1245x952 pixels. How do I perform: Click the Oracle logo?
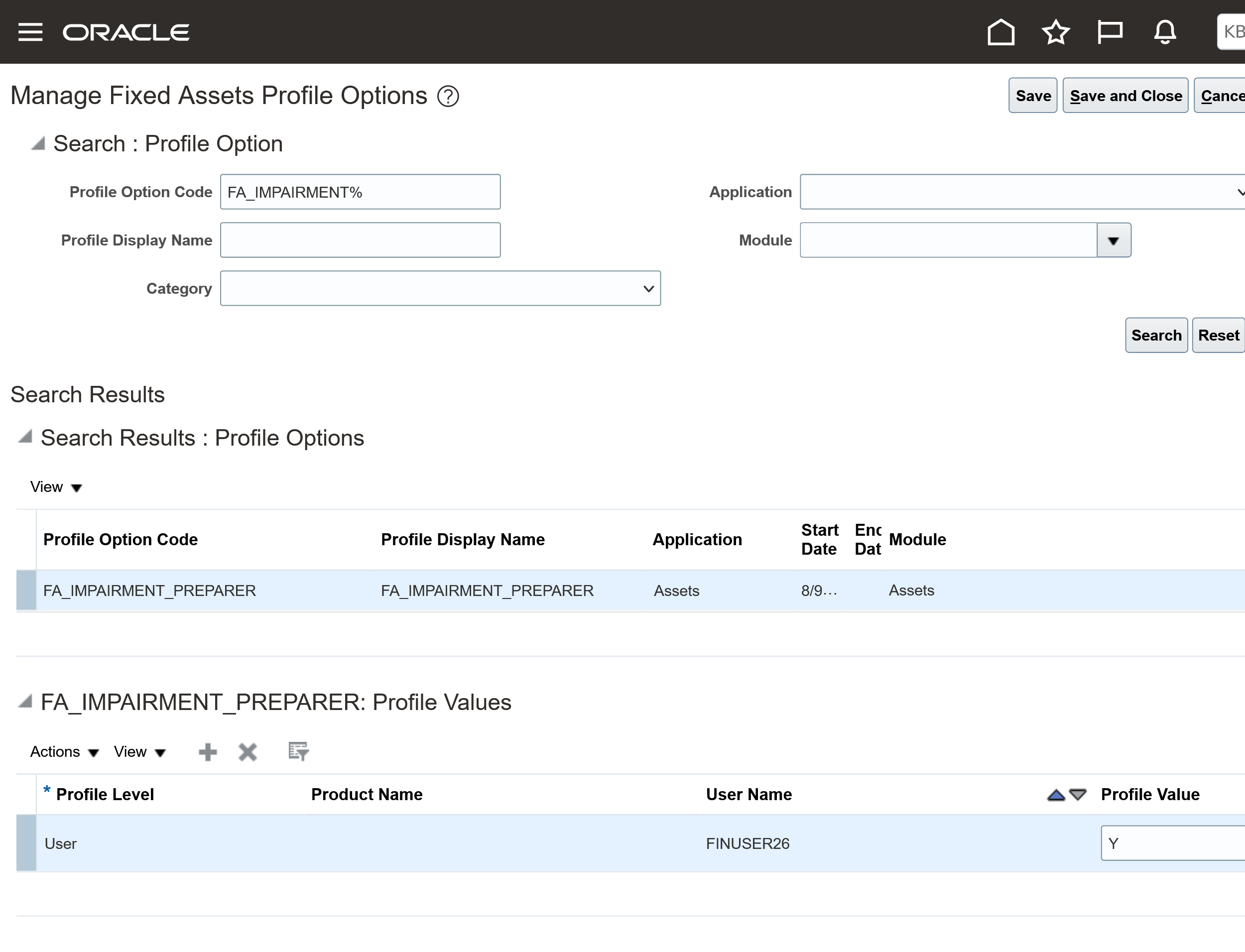coord(126,32)
